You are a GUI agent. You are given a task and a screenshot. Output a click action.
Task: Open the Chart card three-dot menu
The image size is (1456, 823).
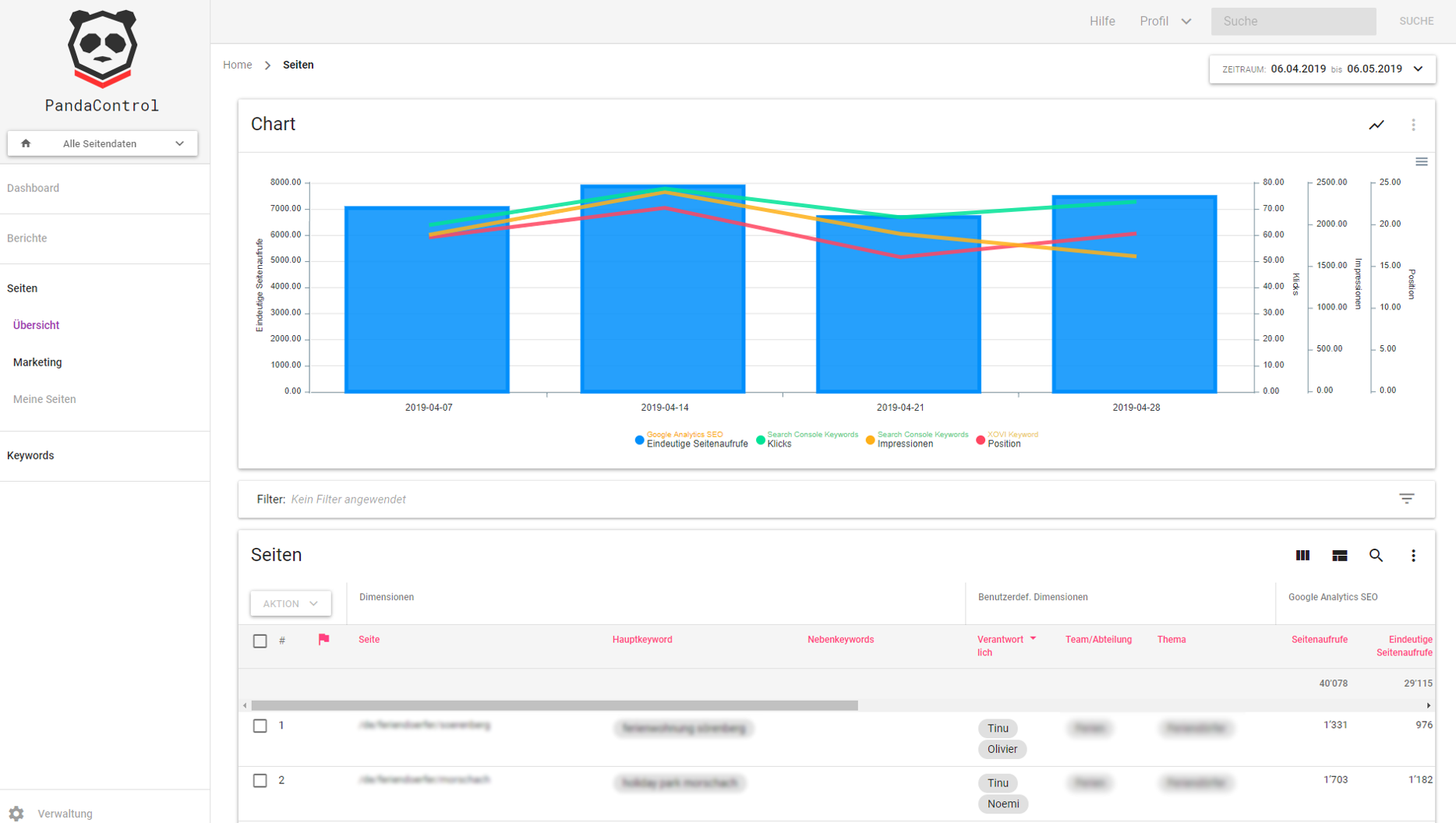coord(1413,125)
